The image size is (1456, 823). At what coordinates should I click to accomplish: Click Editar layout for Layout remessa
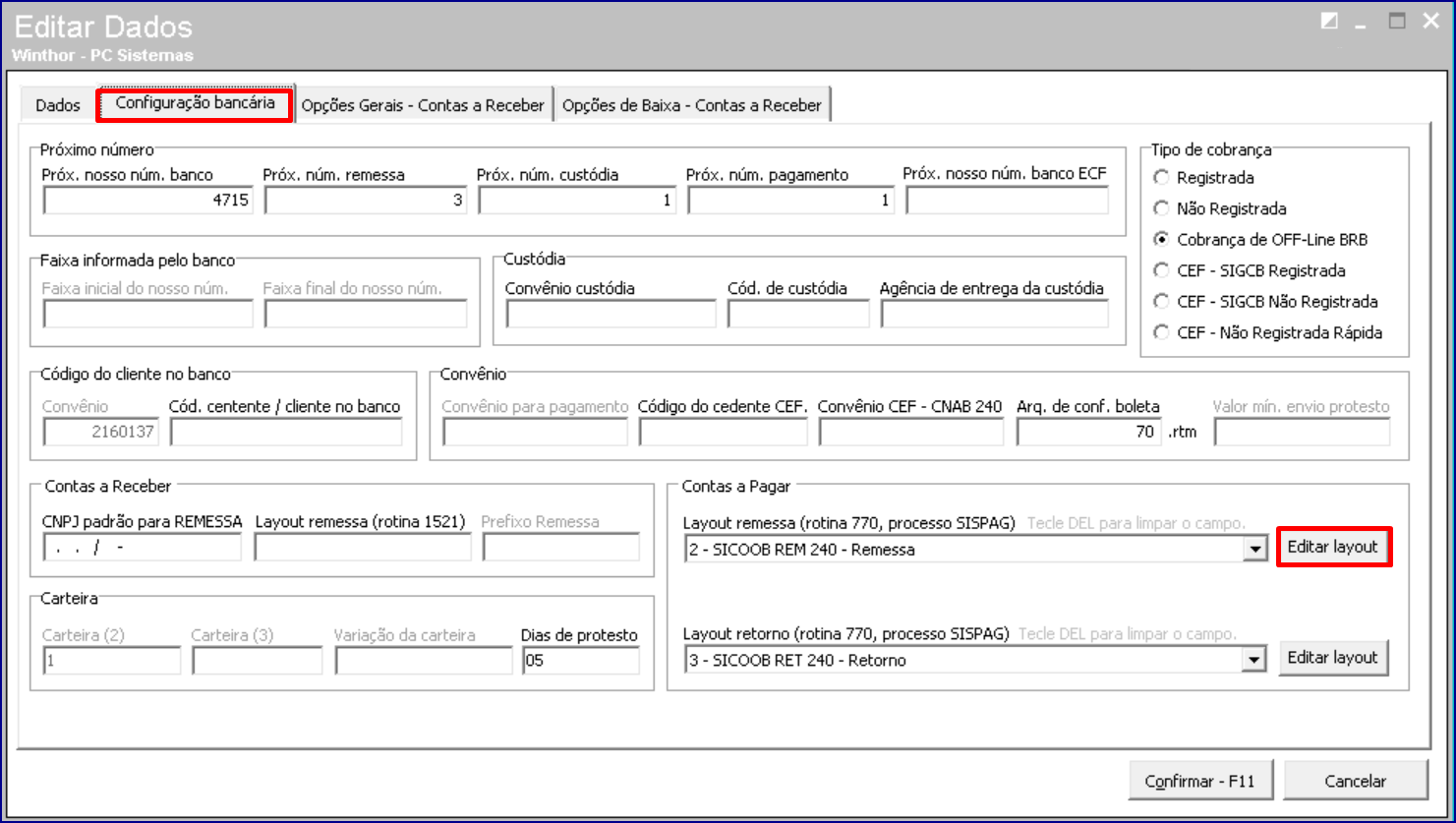[1333, 547]
